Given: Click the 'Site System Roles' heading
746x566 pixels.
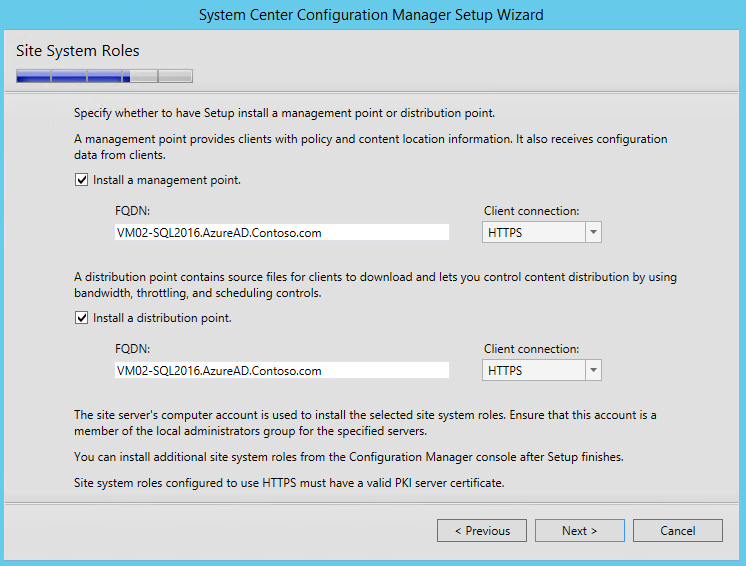Looking at the screenshot, I should (x=78, y=51).
